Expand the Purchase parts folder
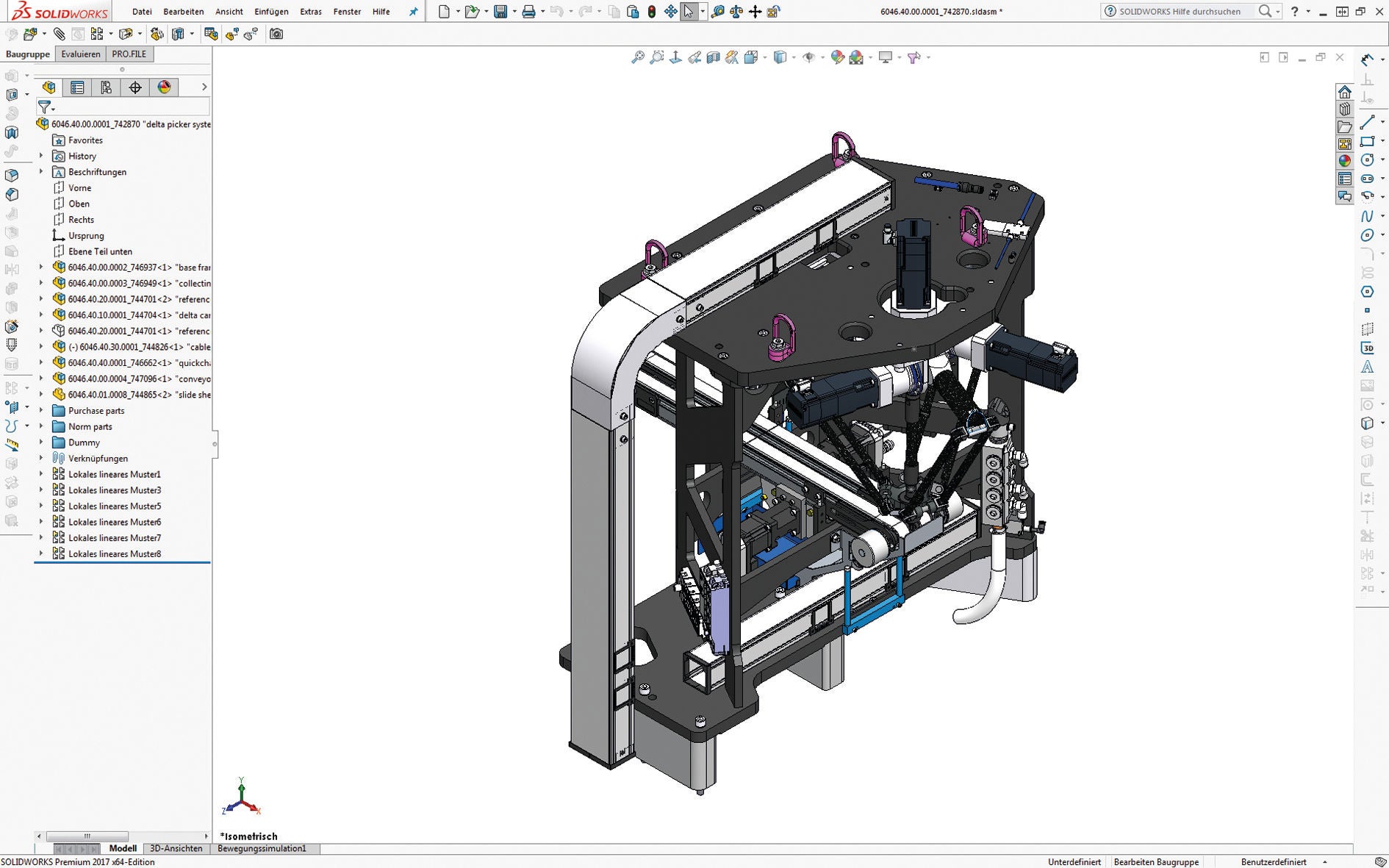 point(41,410)
